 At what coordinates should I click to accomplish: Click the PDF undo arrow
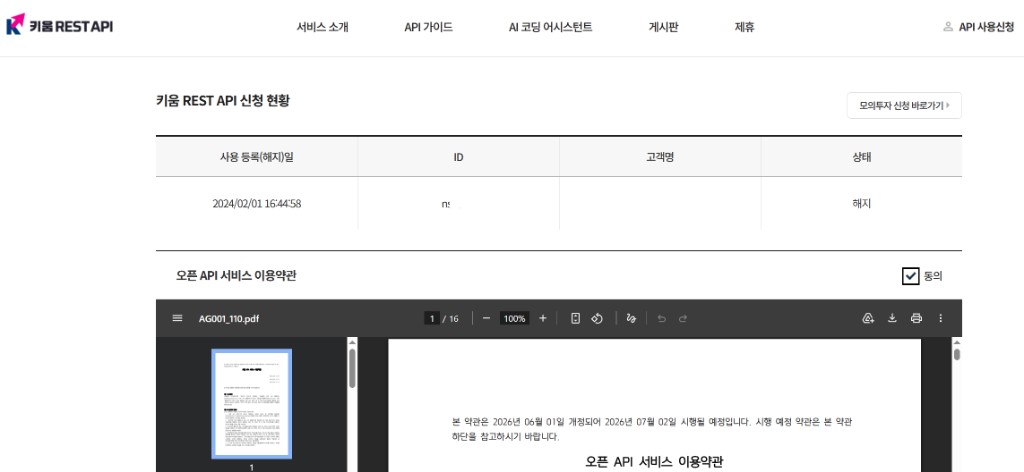coord(662,318)
